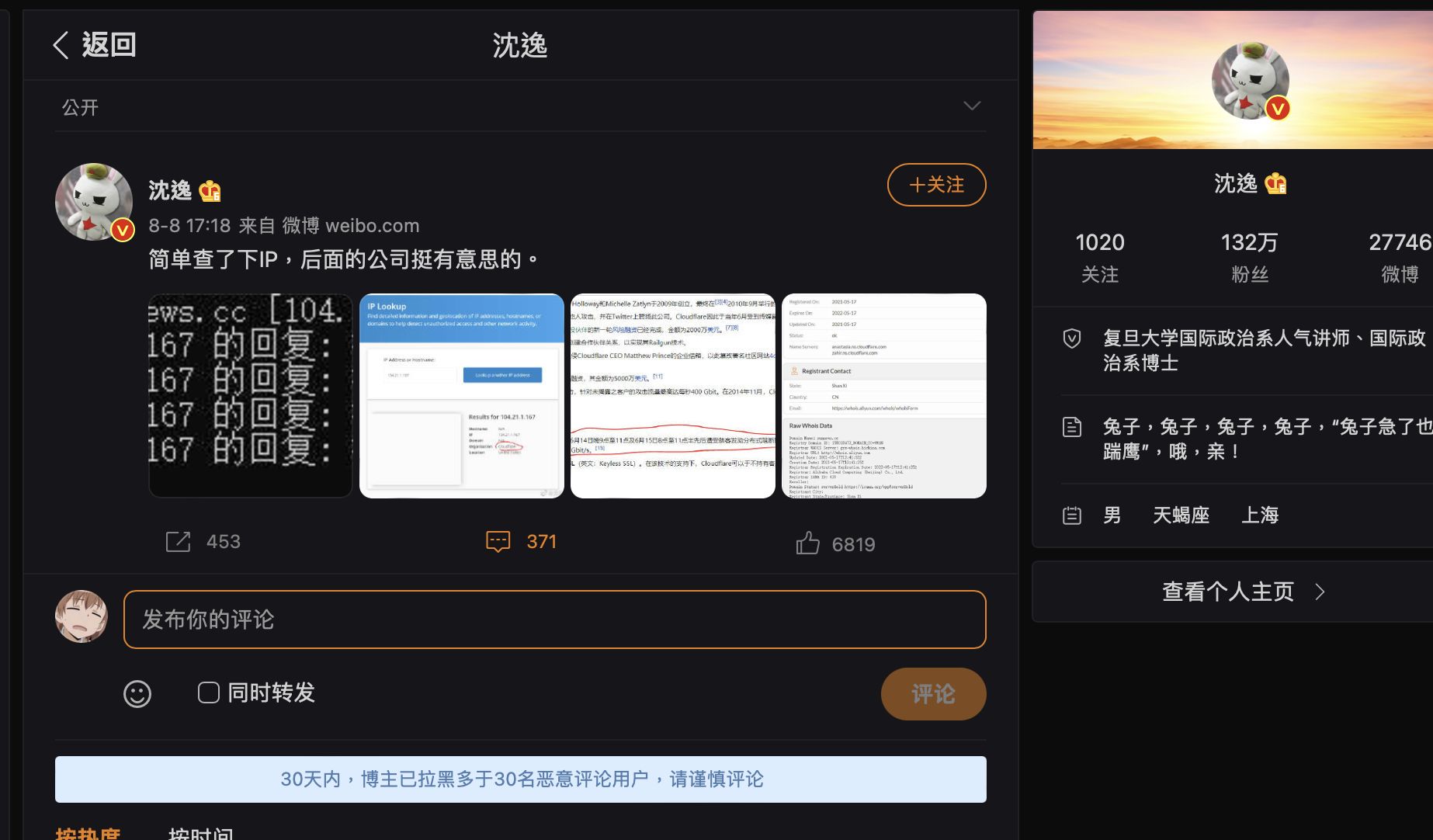Viewport: 1433px width, 840px height.
Task: Click the gold crown badge beside post author name
Action: point(210,190)
